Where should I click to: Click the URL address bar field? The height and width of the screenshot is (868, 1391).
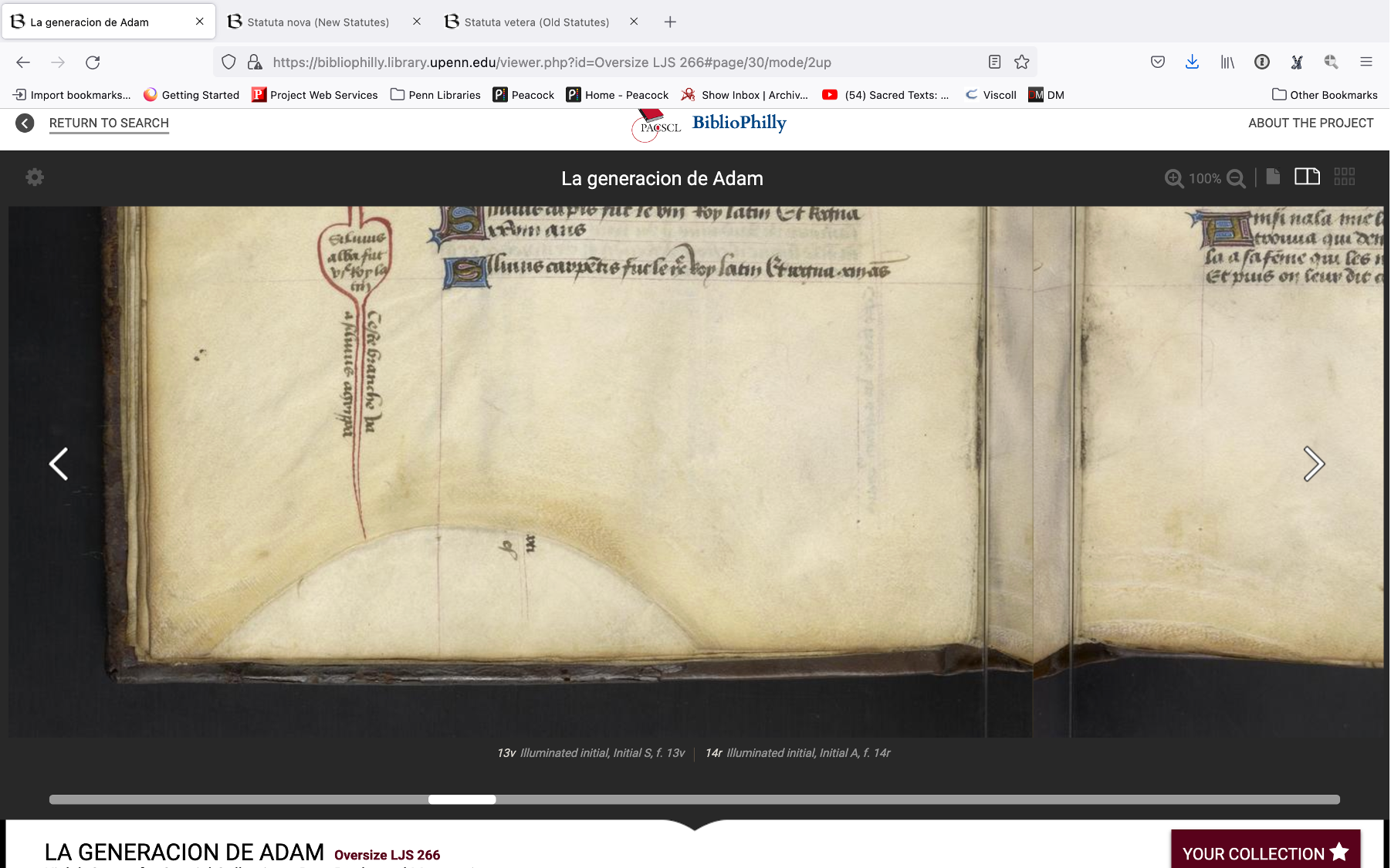point(625,62)
